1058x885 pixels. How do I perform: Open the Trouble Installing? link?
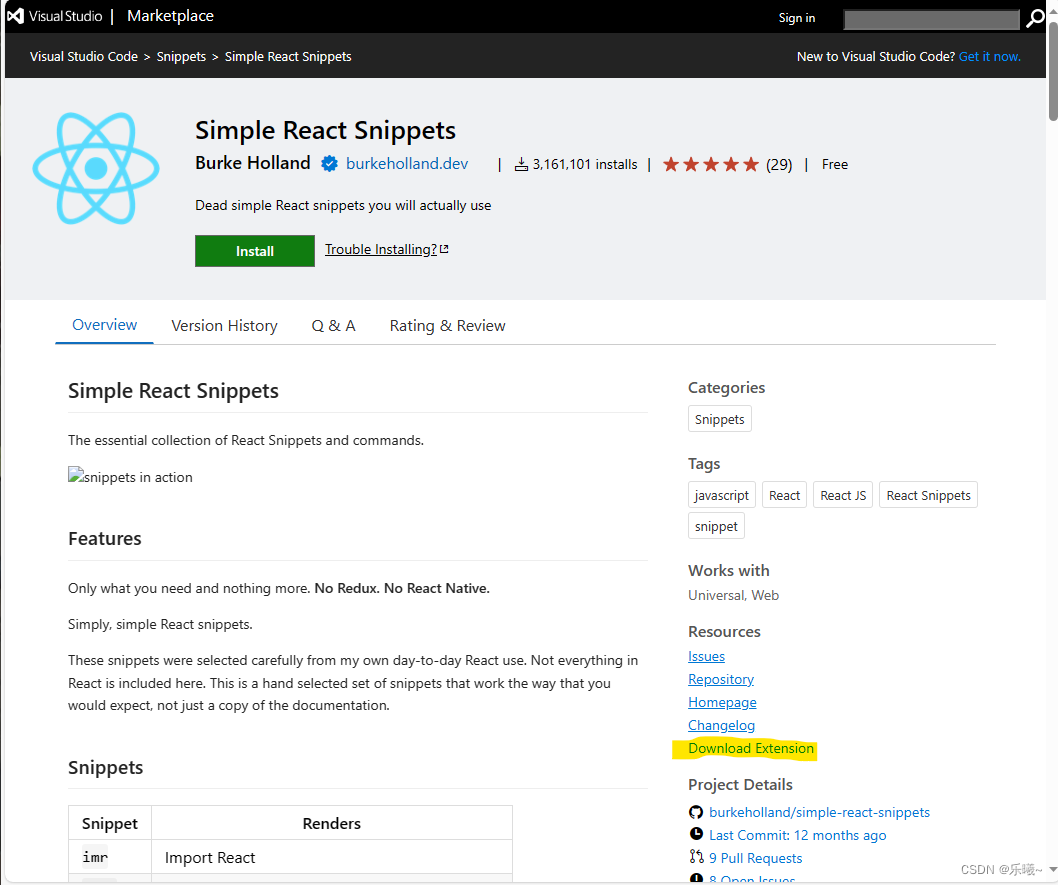(x=381, y=250)
